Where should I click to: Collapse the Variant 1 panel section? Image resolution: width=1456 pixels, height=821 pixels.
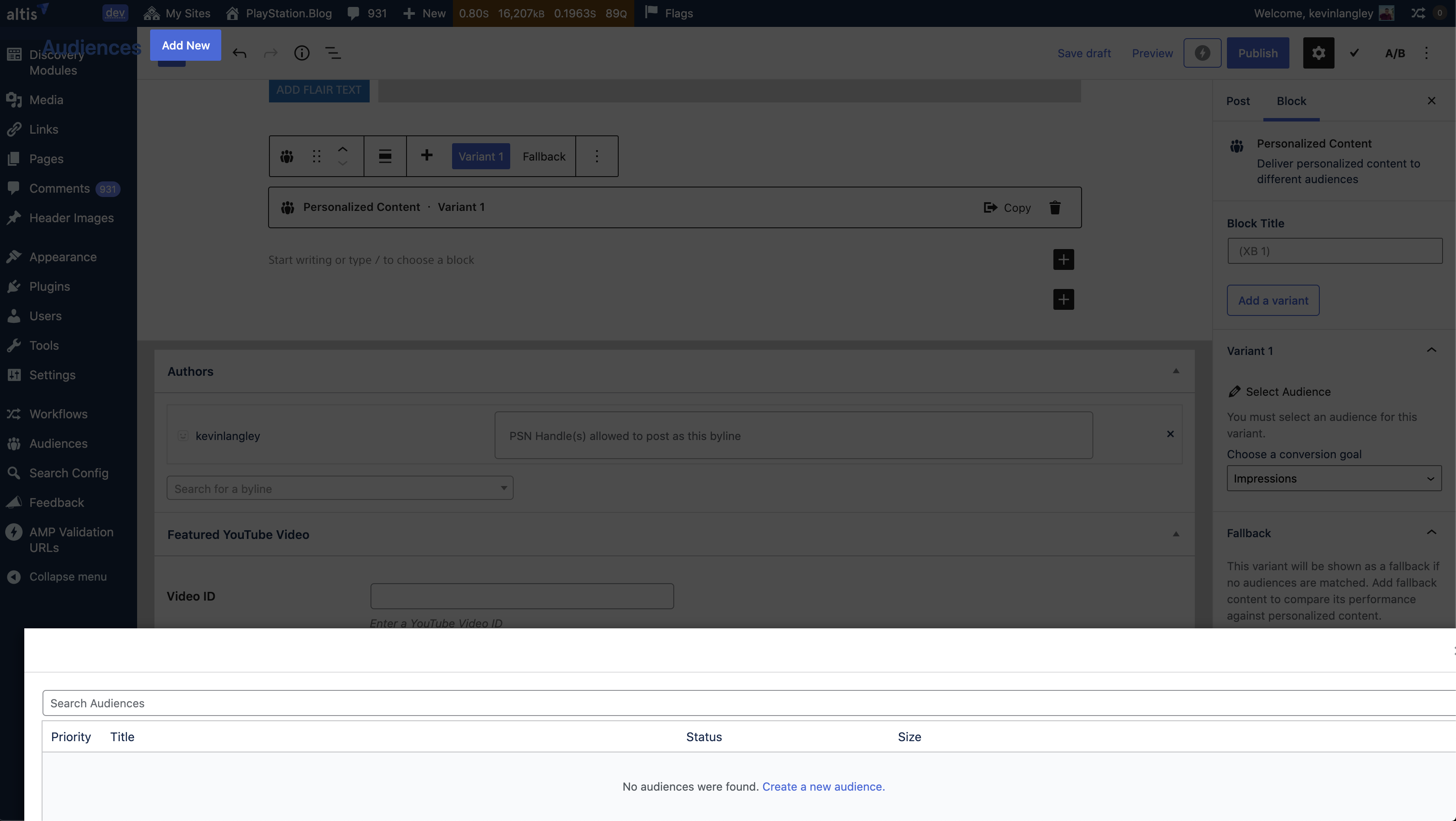point(1431,351)
